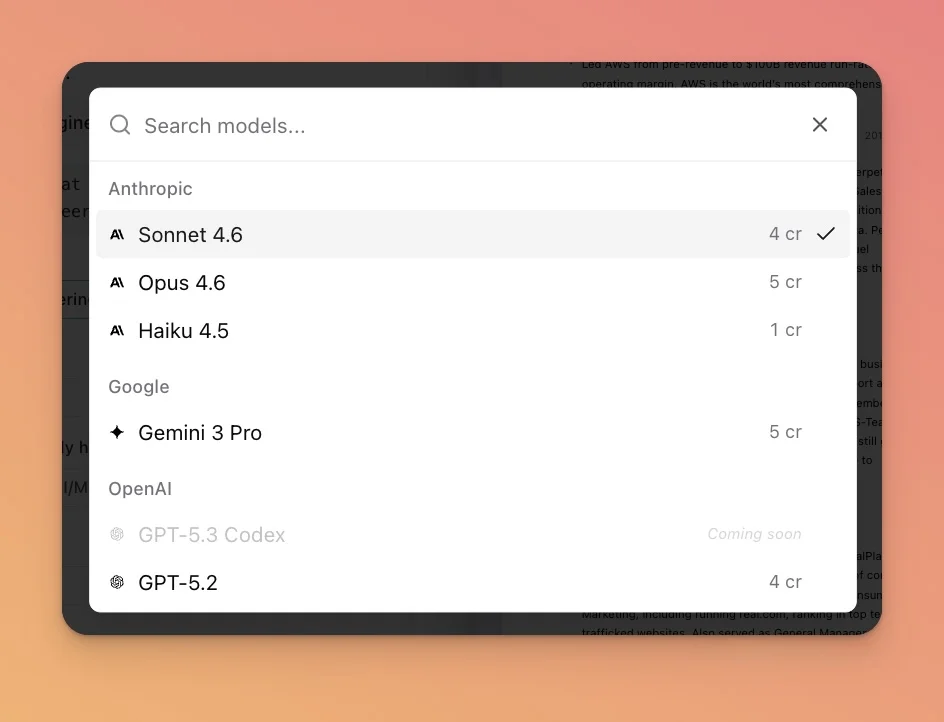Screen dimensions: 944x722
Task: Click the magnifier search icon
Action: point(120,125)
